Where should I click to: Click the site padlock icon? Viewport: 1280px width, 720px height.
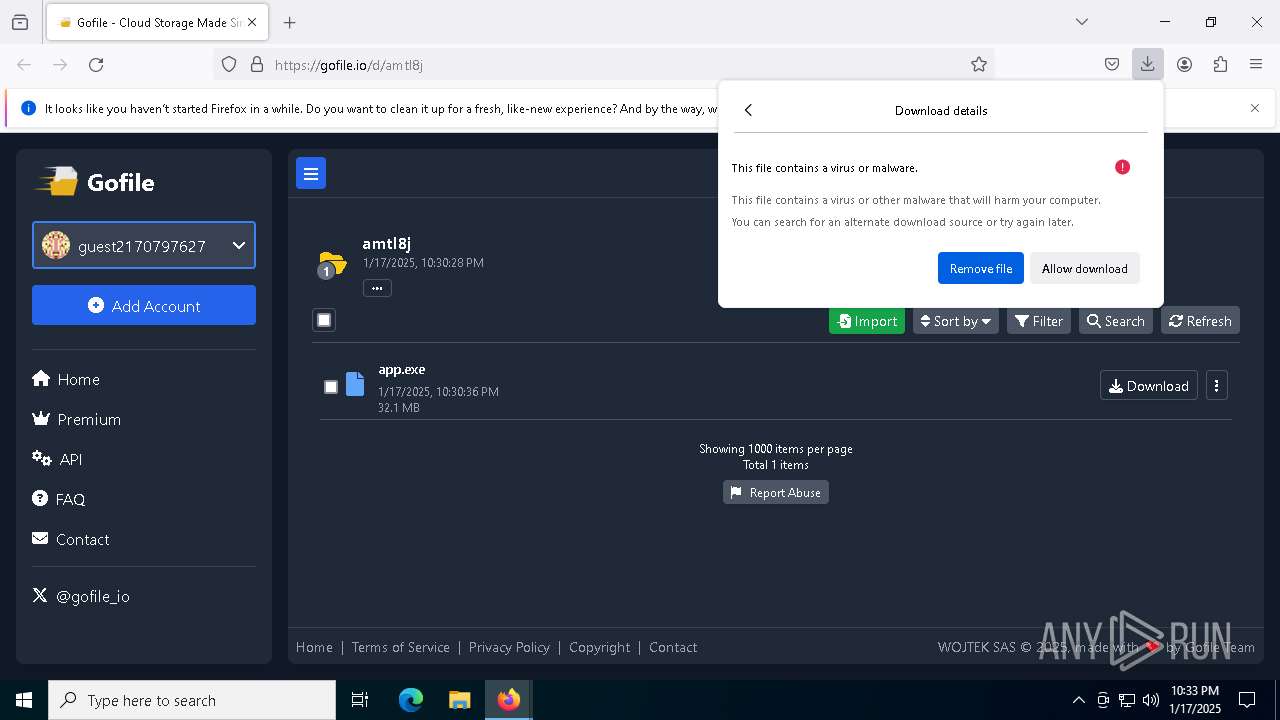257,64
